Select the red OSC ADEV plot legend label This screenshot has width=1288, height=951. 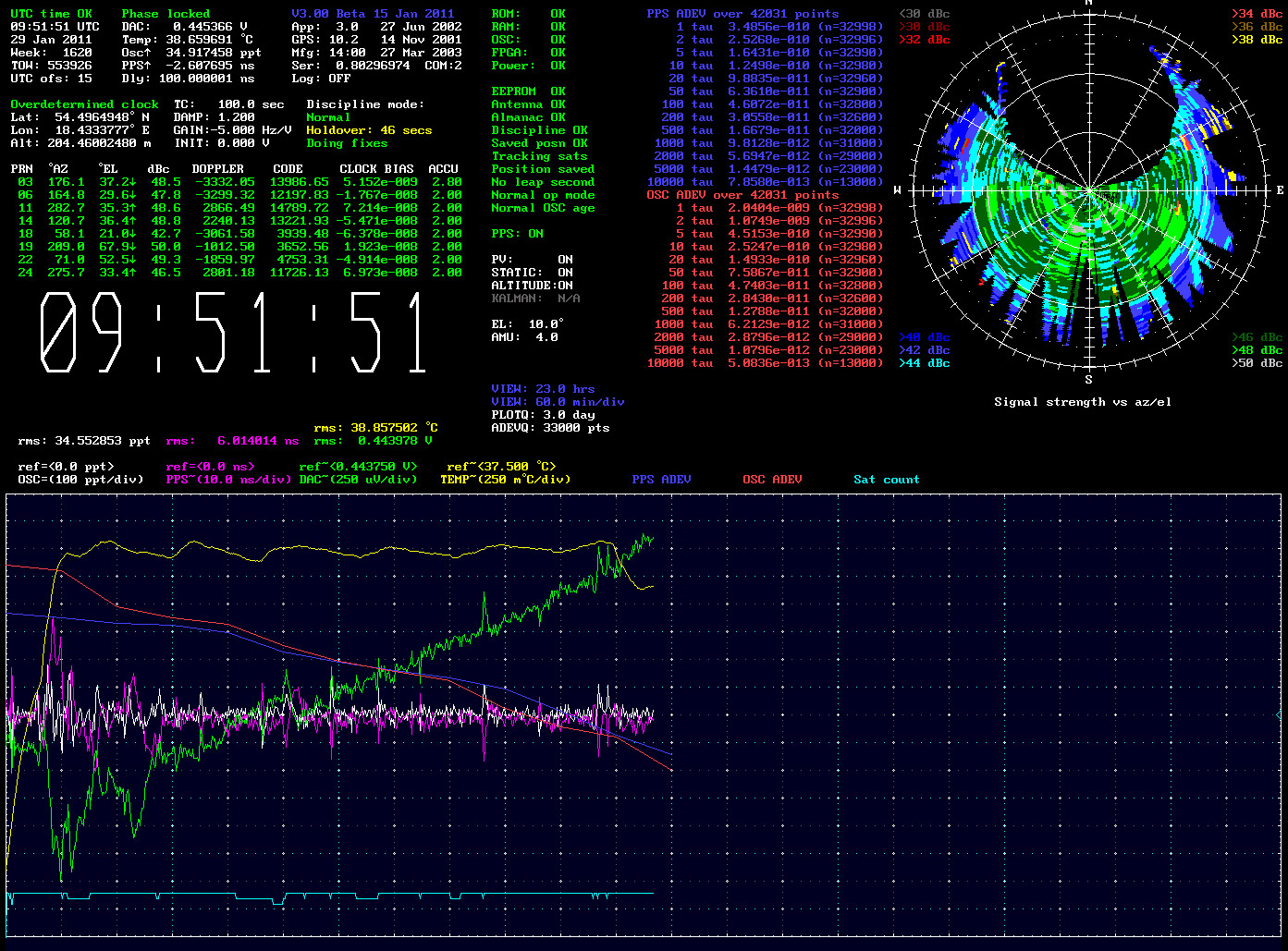(x=772, y=480)
